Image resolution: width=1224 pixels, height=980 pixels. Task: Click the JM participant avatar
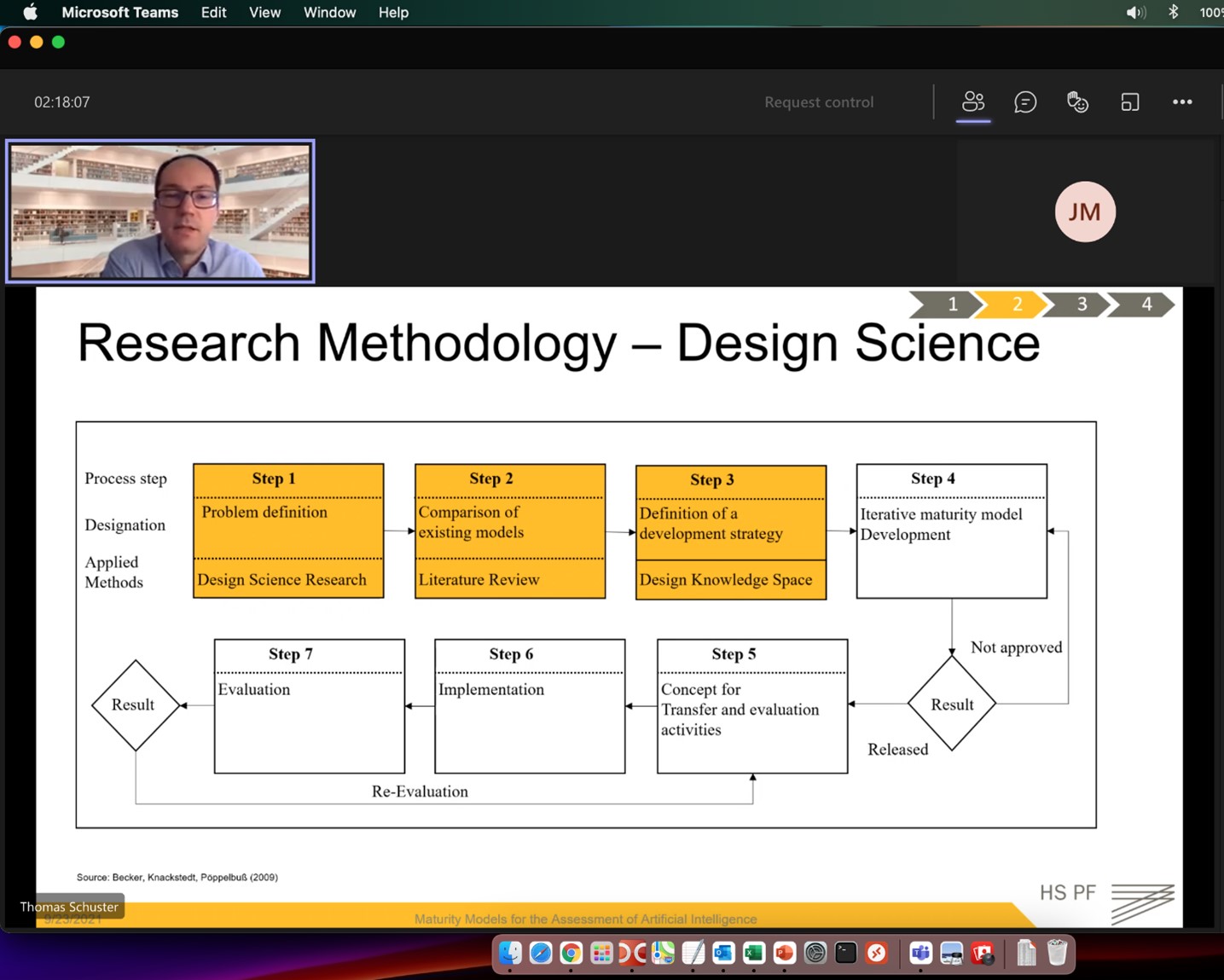[x=1084, y=212]
